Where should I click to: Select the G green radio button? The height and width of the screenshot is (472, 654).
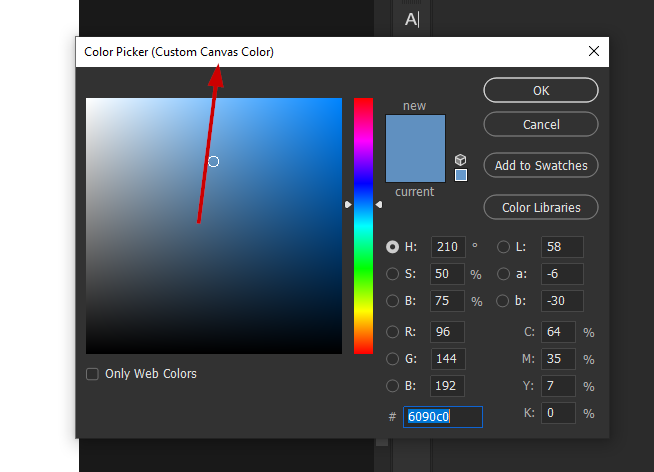point(393,359)
